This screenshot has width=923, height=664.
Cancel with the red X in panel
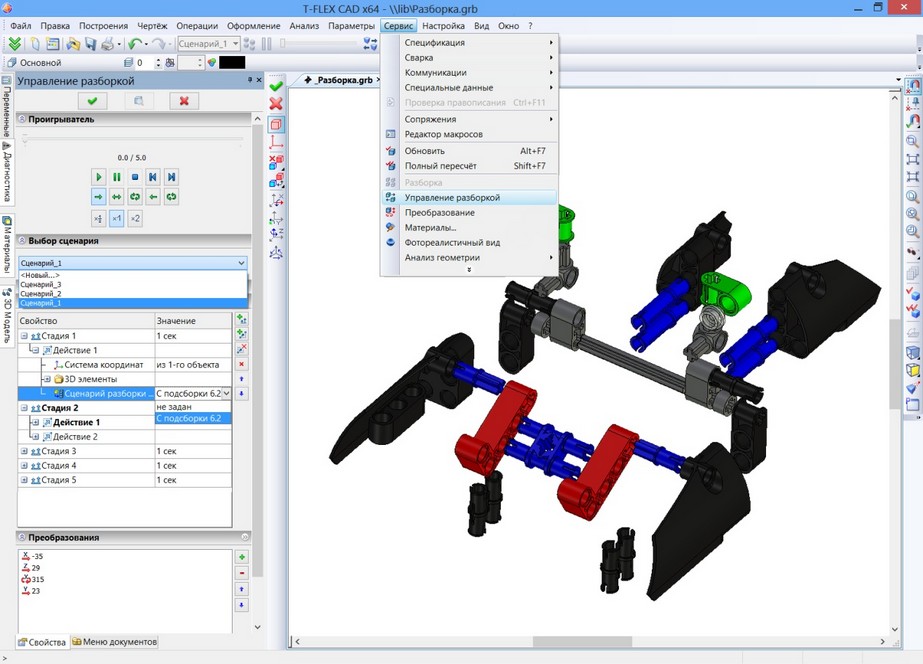point(184,101)
